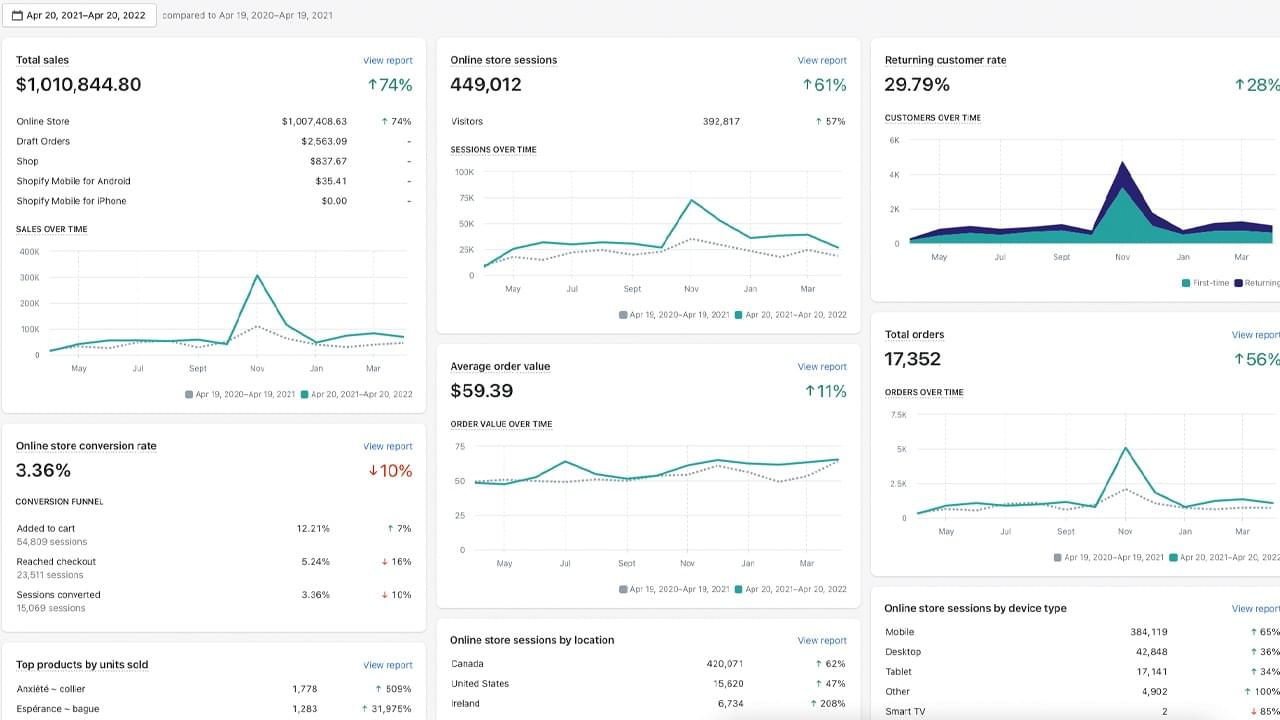1280x720 pixels.
Task: View report for sessions by location
Action: point(821,641)
